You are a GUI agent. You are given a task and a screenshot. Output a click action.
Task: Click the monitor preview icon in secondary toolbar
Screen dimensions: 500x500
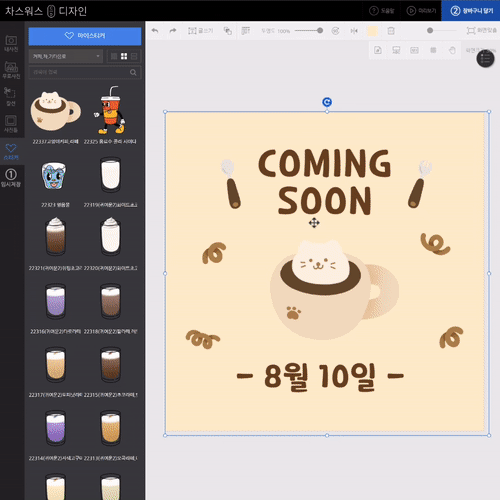(396, 50)
